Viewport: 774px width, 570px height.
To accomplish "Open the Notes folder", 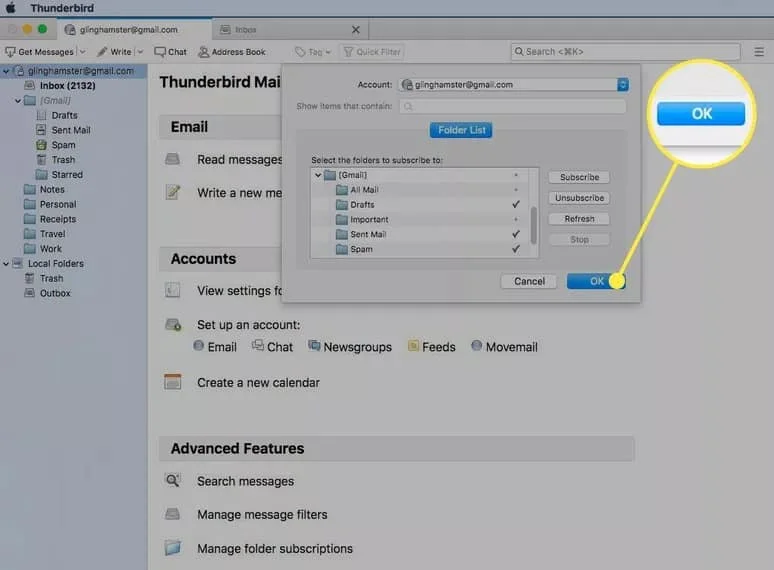I will click(52, 190).
